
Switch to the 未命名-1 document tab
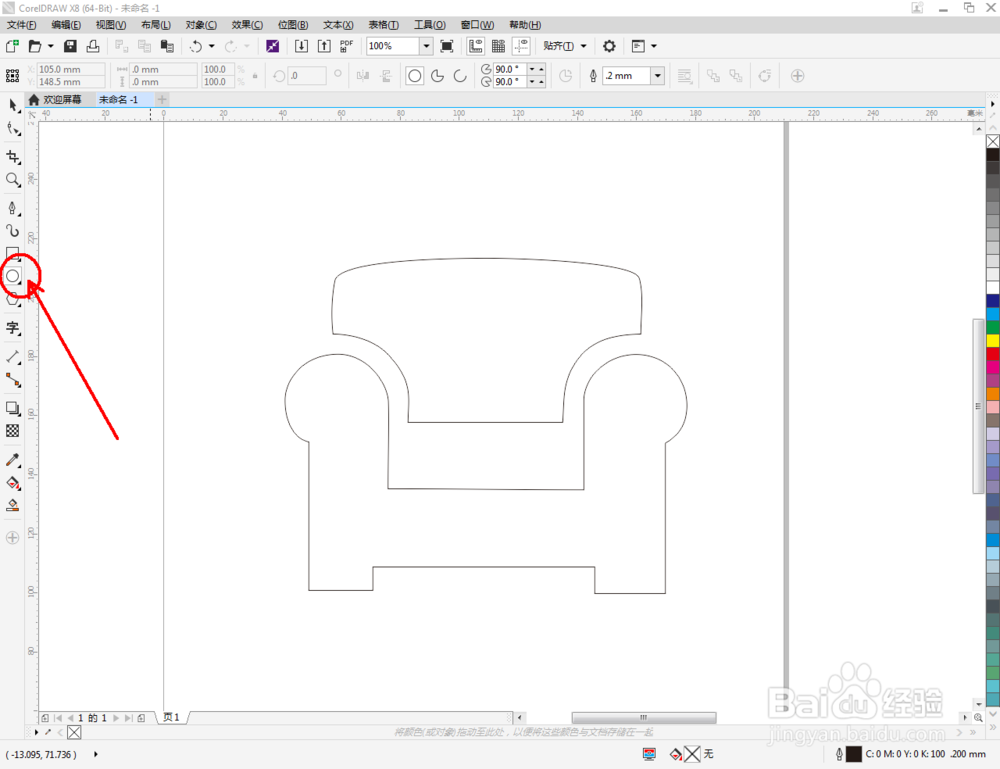click(119, 99)
